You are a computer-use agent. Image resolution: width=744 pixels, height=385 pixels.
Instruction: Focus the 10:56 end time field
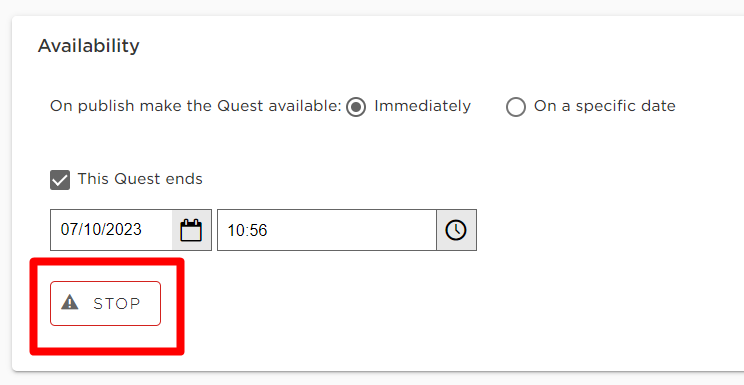327,230
